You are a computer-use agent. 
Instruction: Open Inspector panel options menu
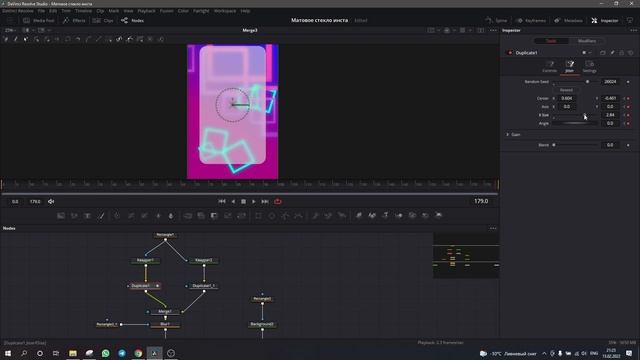point(633,30)
